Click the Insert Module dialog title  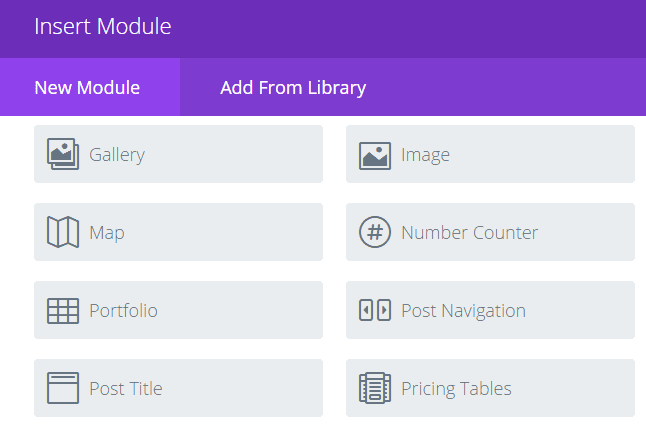[x=102, y=27]
